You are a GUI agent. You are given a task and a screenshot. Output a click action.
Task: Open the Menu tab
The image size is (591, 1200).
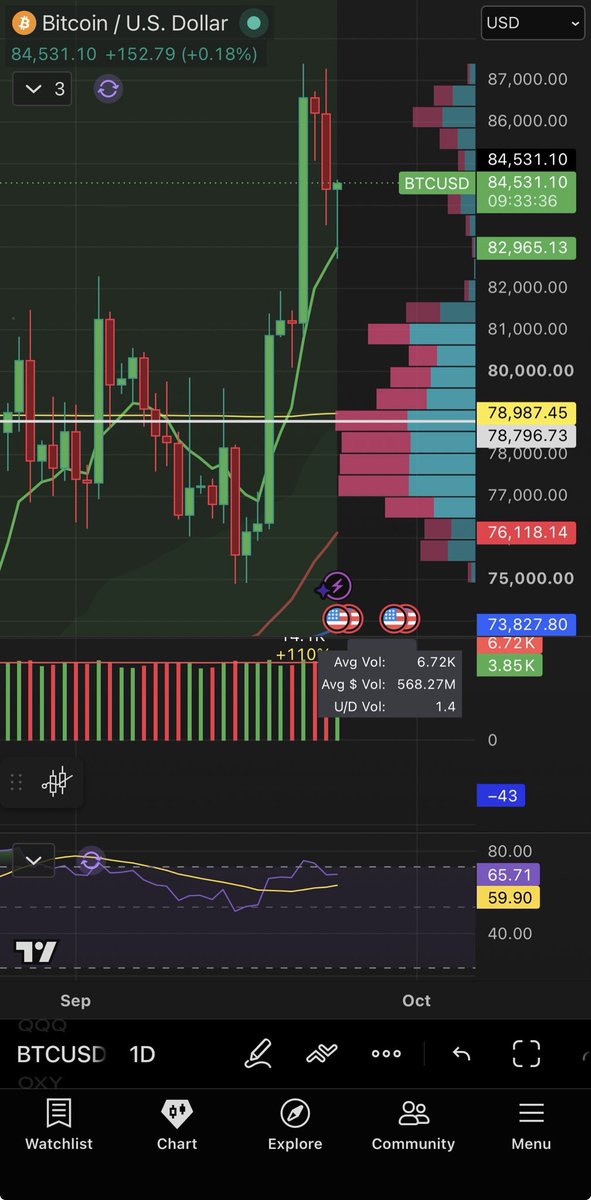click(531, 1126)
